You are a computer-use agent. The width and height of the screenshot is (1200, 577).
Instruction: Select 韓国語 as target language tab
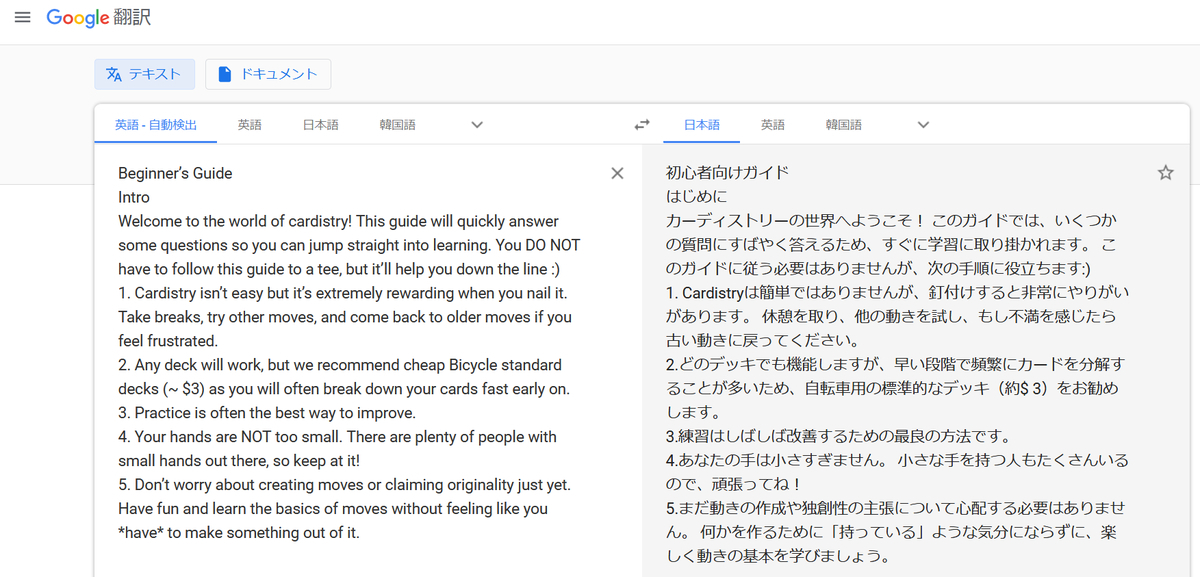(x=843, y=125)
